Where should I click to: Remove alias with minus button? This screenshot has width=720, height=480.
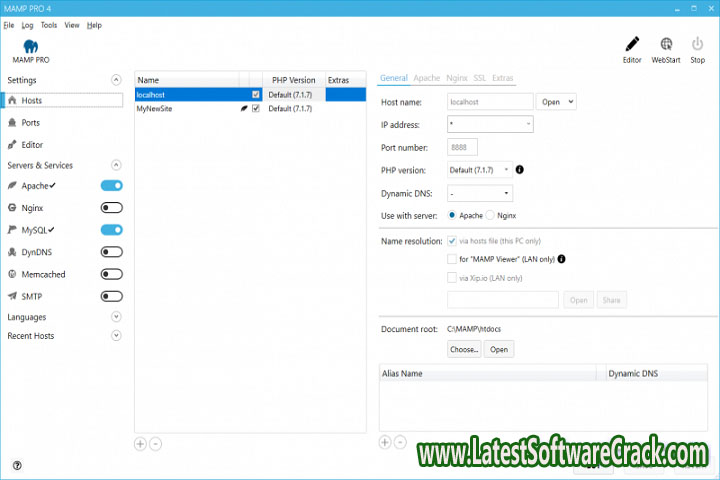[x=400, y=442]
